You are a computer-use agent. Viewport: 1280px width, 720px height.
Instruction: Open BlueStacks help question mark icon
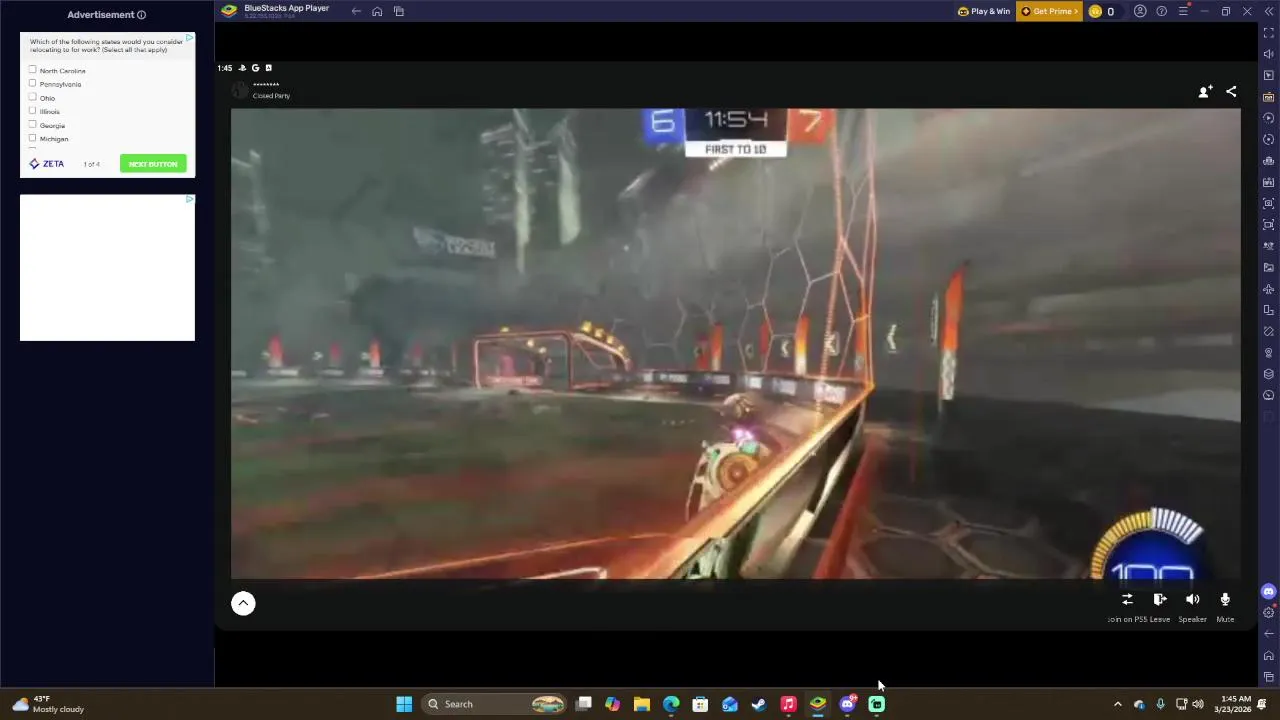(x=1161, y=11)
